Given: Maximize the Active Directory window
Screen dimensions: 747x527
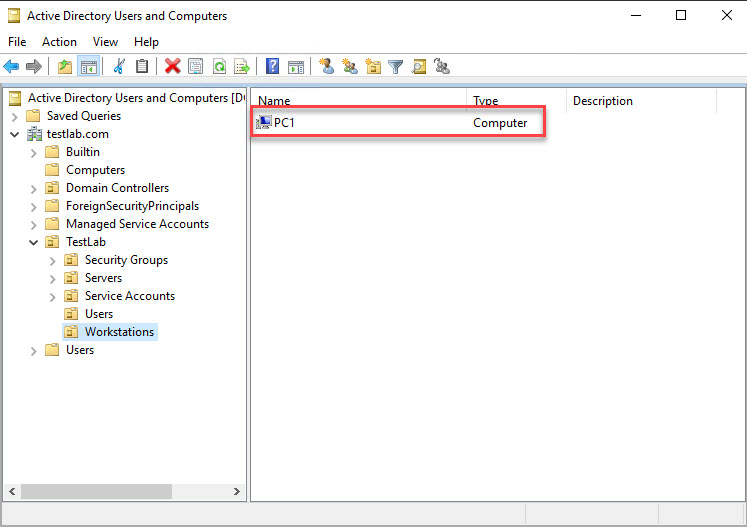Looking at the screenshot, I should [x=681, y=15].
